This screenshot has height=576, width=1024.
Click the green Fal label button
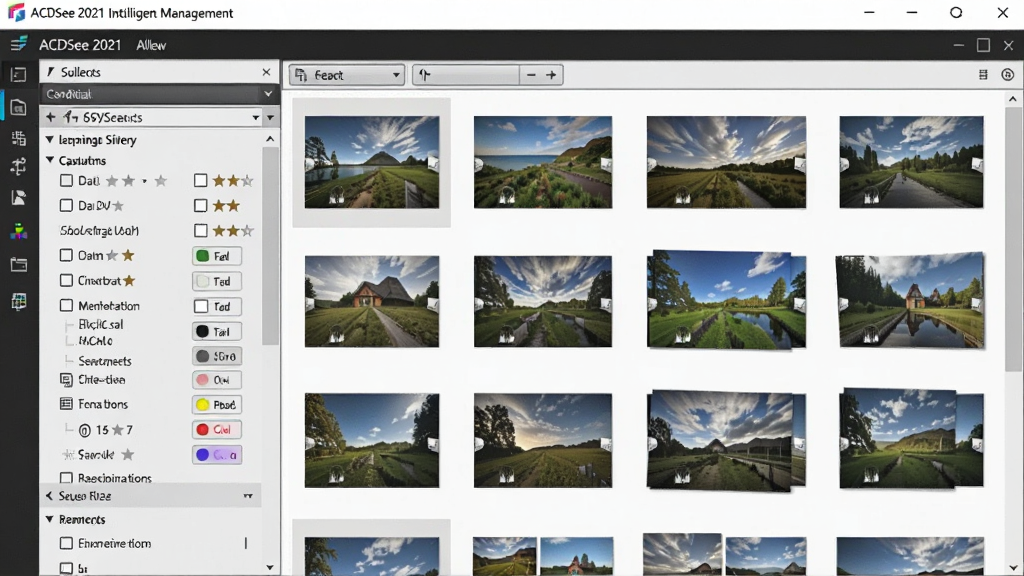click(217, 256)
